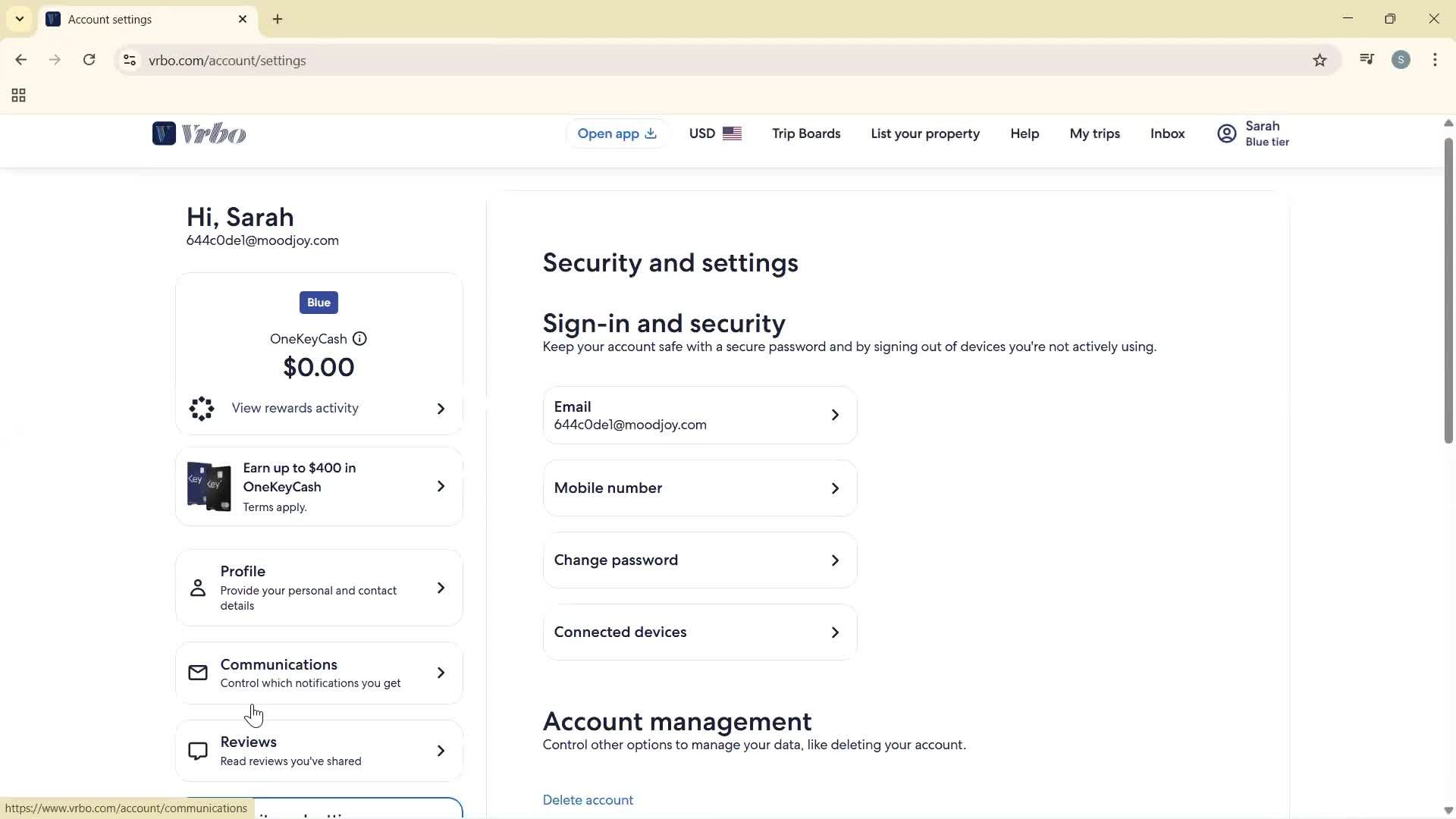Open a new browser tab
The width and height of the screenshot is (1456, 819).
(x=278, y=19)
